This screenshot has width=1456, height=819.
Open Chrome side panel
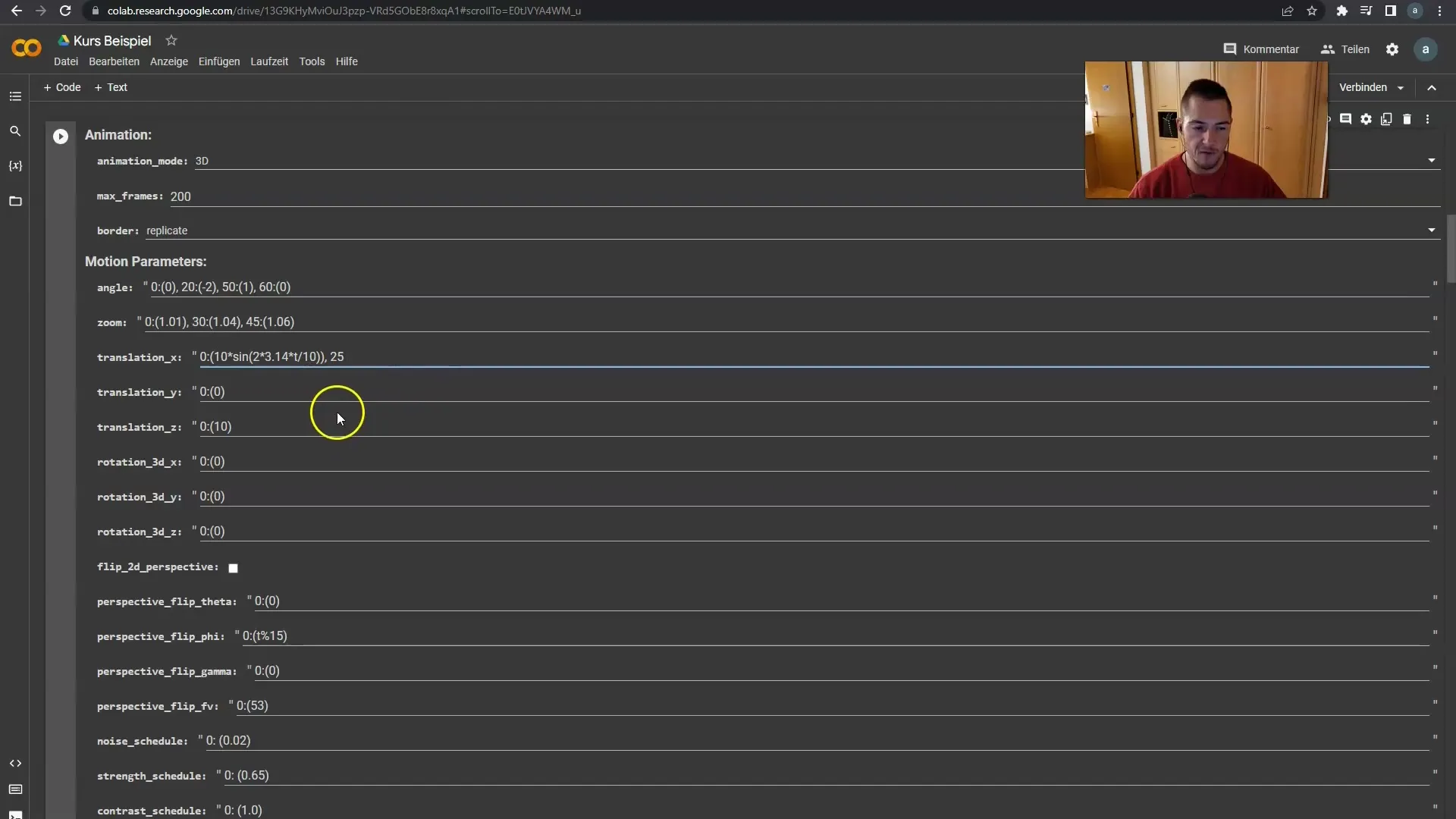(1390, 11)
